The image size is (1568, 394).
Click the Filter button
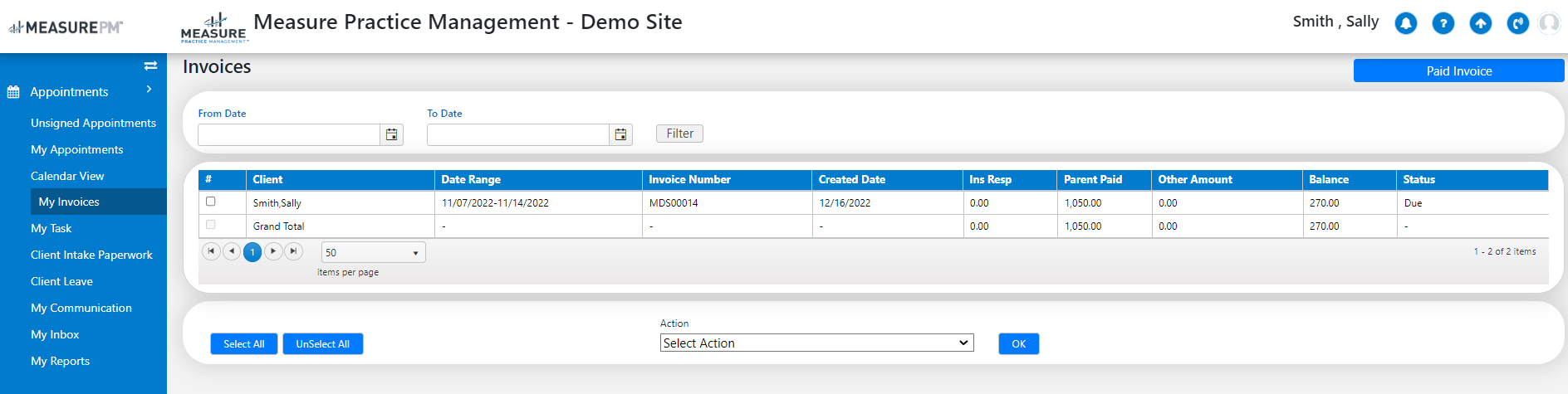click(679, 134)
